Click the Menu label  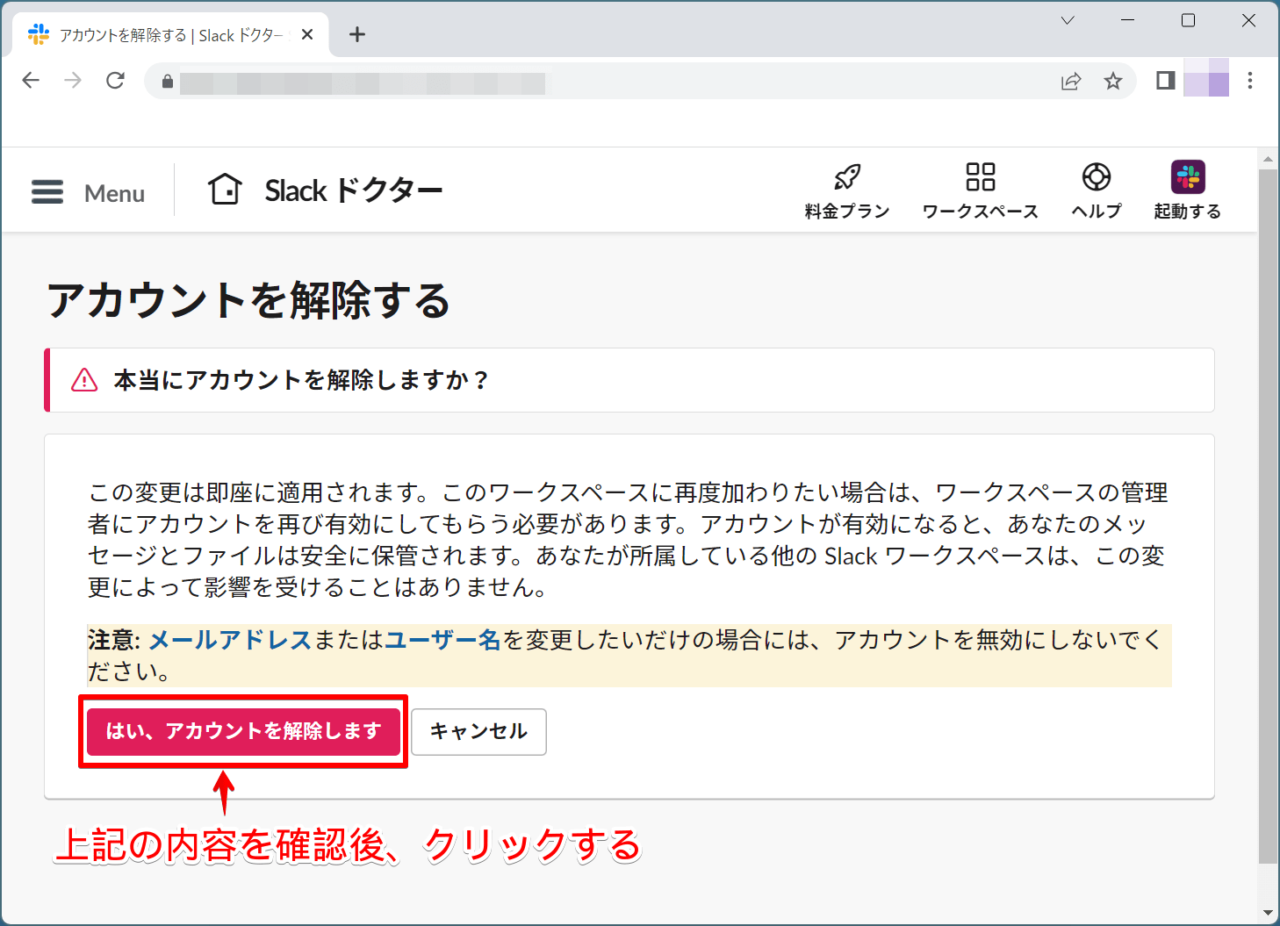point(114,193)
